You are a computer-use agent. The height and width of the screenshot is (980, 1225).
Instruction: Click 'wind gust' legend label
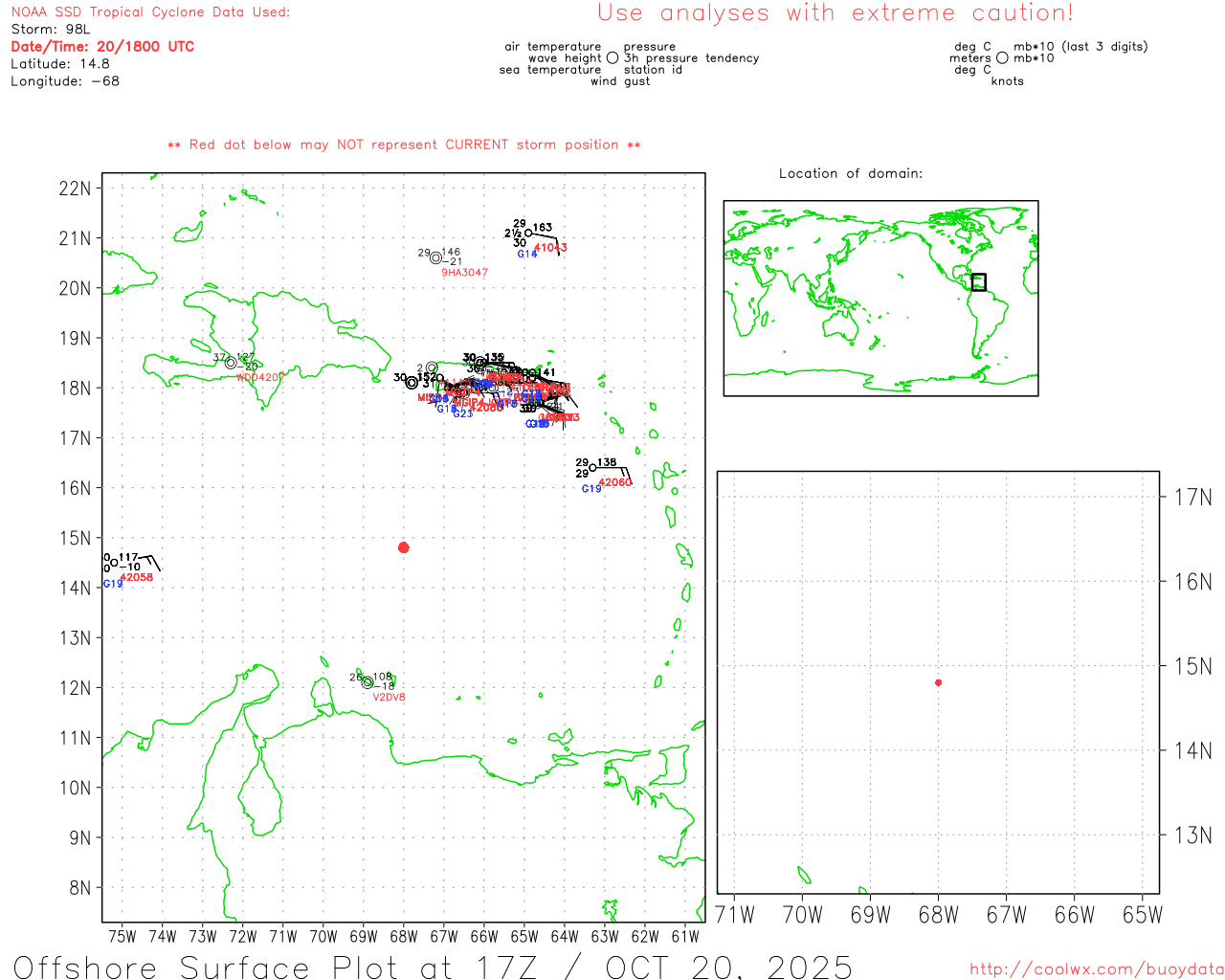(x=620, y=81)
